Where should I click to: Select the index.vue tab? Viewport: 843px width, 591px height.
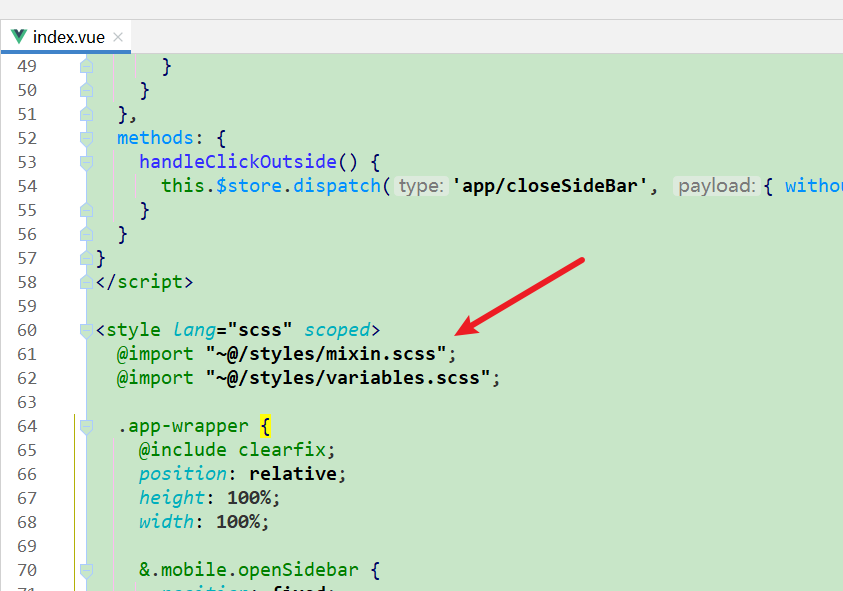click(70, 36)
